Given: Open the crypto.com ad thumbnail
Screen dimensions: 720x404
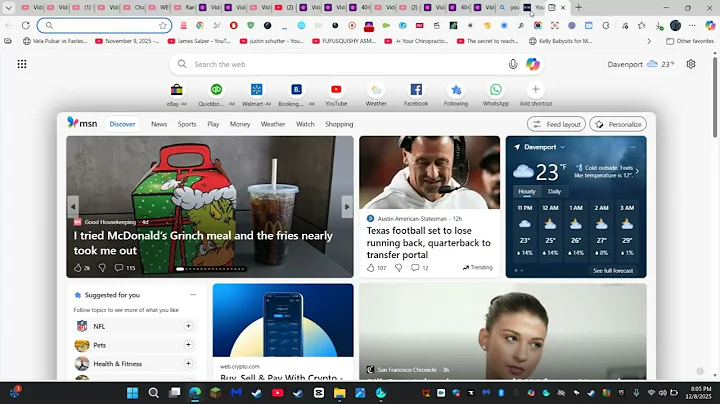Looking at the screenshot, I should [283, 320].
